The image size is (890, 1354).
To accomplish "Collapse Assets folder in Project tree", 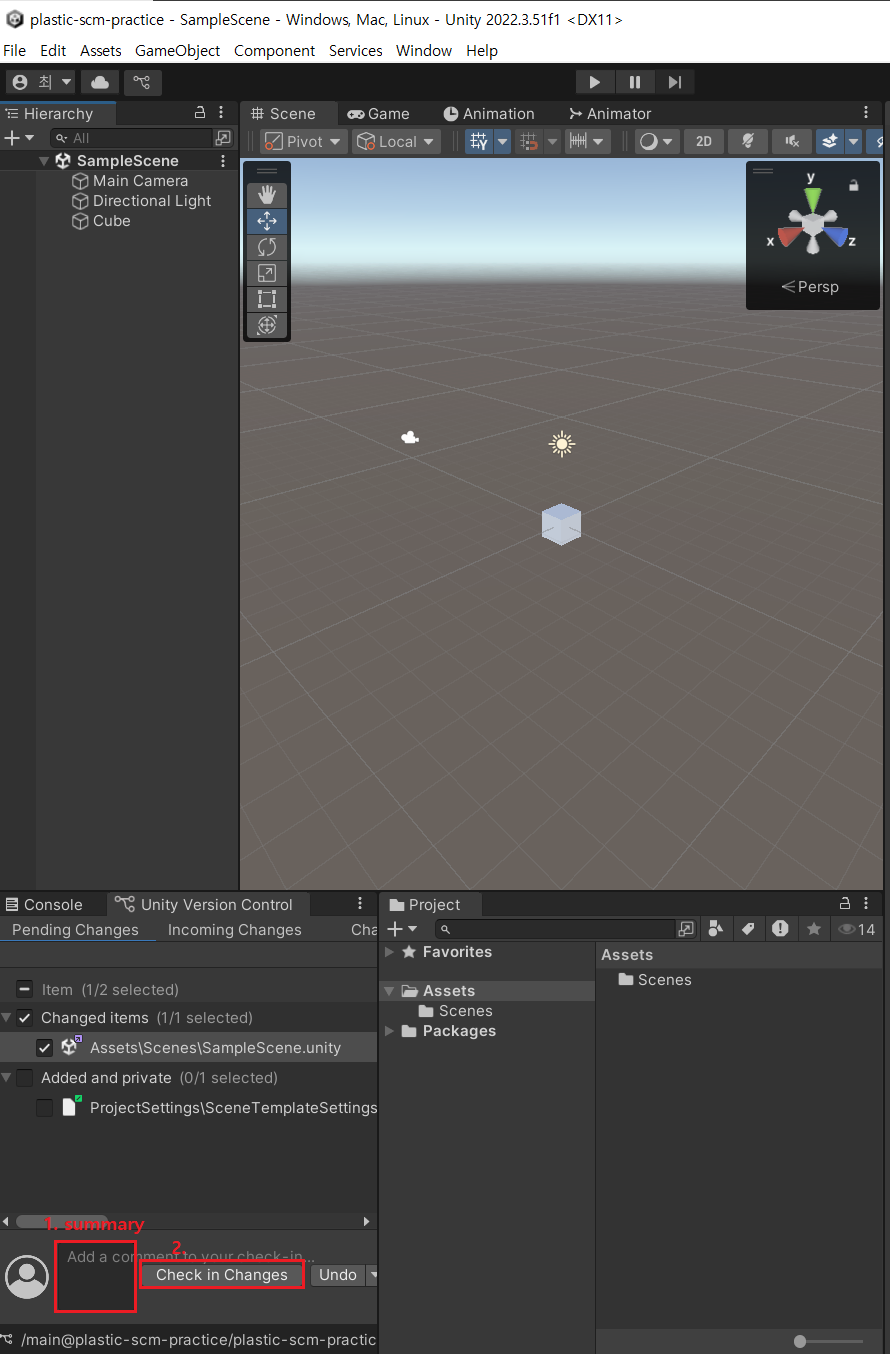I will (x=390, y=991).
